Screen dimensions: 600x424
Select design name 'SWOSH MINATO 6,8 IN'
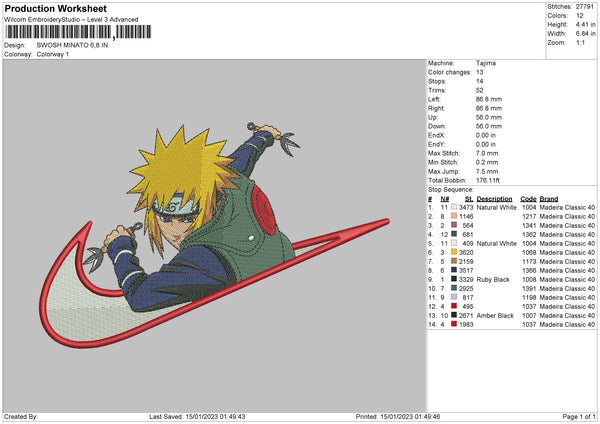coord(72,45)
